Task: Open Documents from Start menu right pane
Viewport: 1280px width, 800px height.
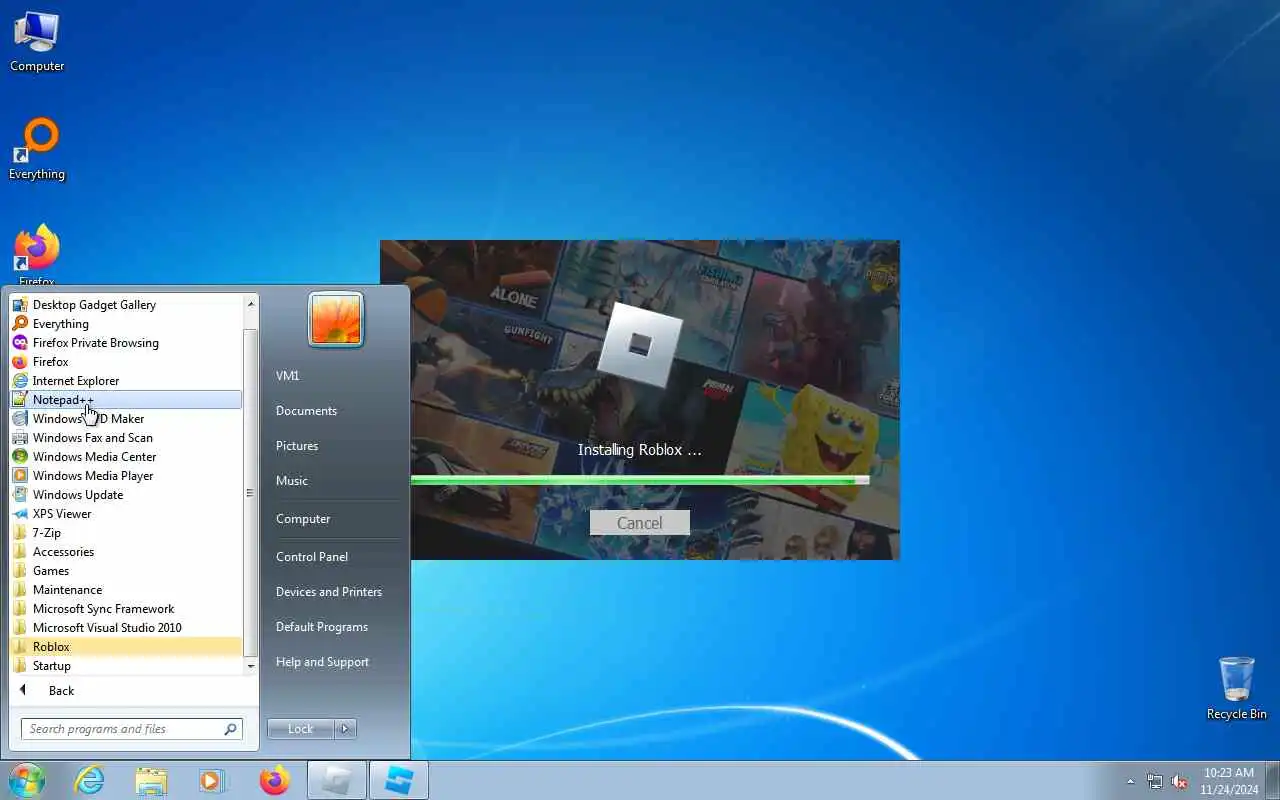Action: (306, 410)
